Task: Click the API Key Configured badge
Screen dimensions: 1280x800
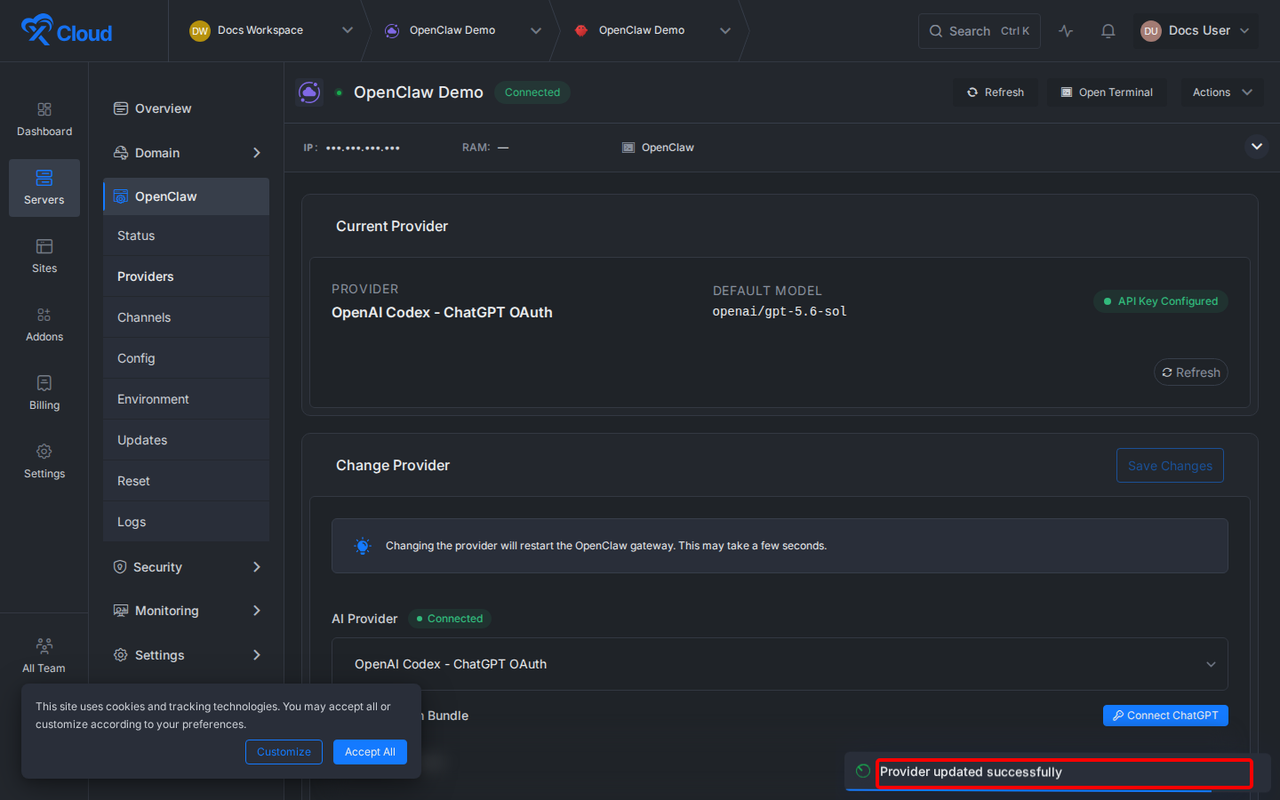Action: click(x=1160, y=301)
